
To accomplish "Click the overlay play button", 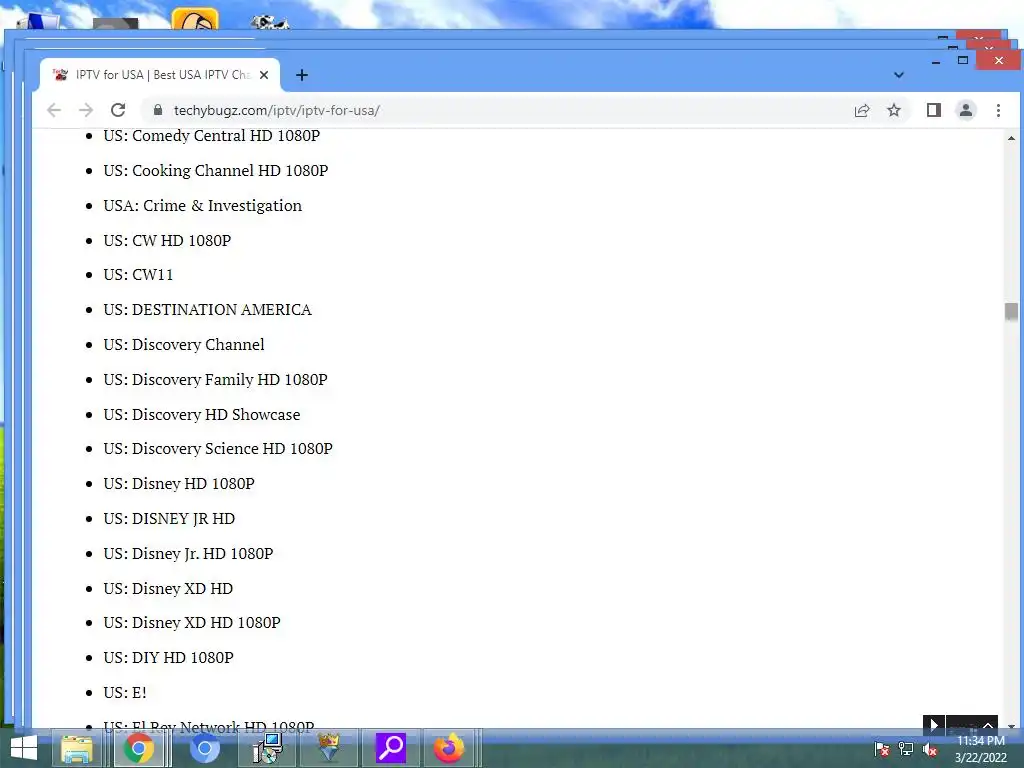I will [933, 724].
